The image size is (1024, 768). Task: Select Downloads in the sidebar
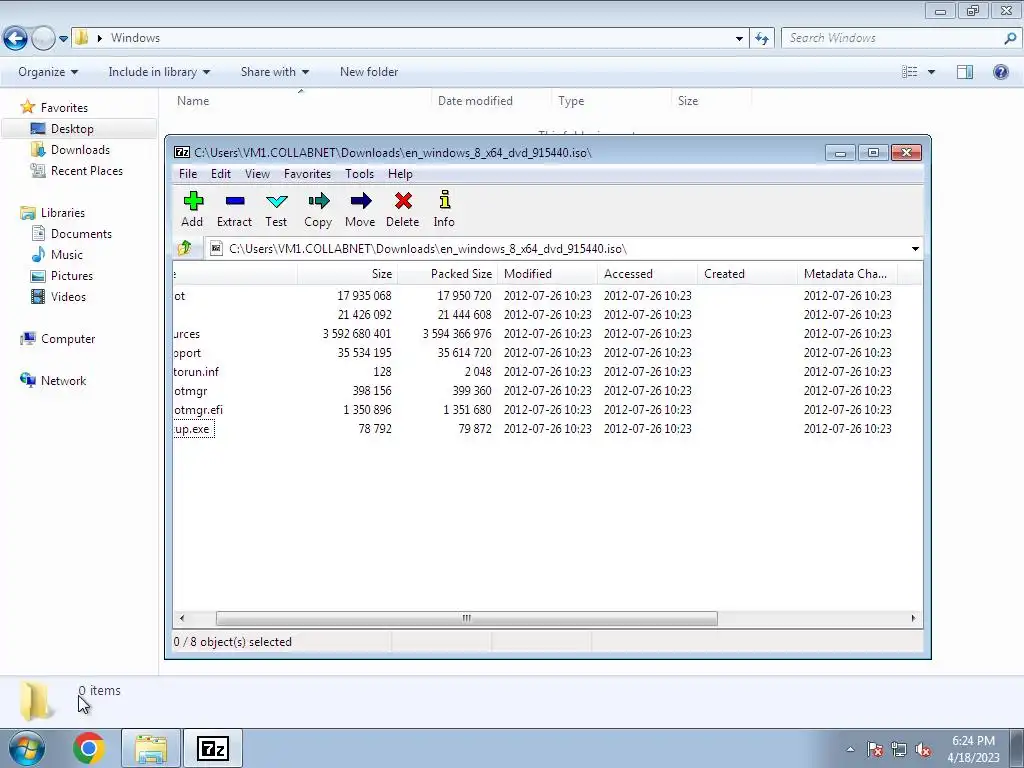tap(80, 150)
